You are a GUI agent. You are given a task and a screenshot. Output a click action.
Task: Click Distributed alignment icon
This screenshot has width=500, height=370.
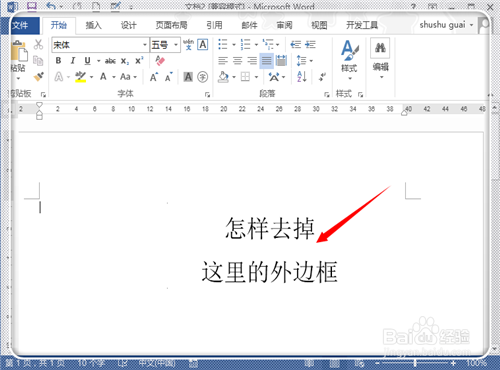pos(281,61)
